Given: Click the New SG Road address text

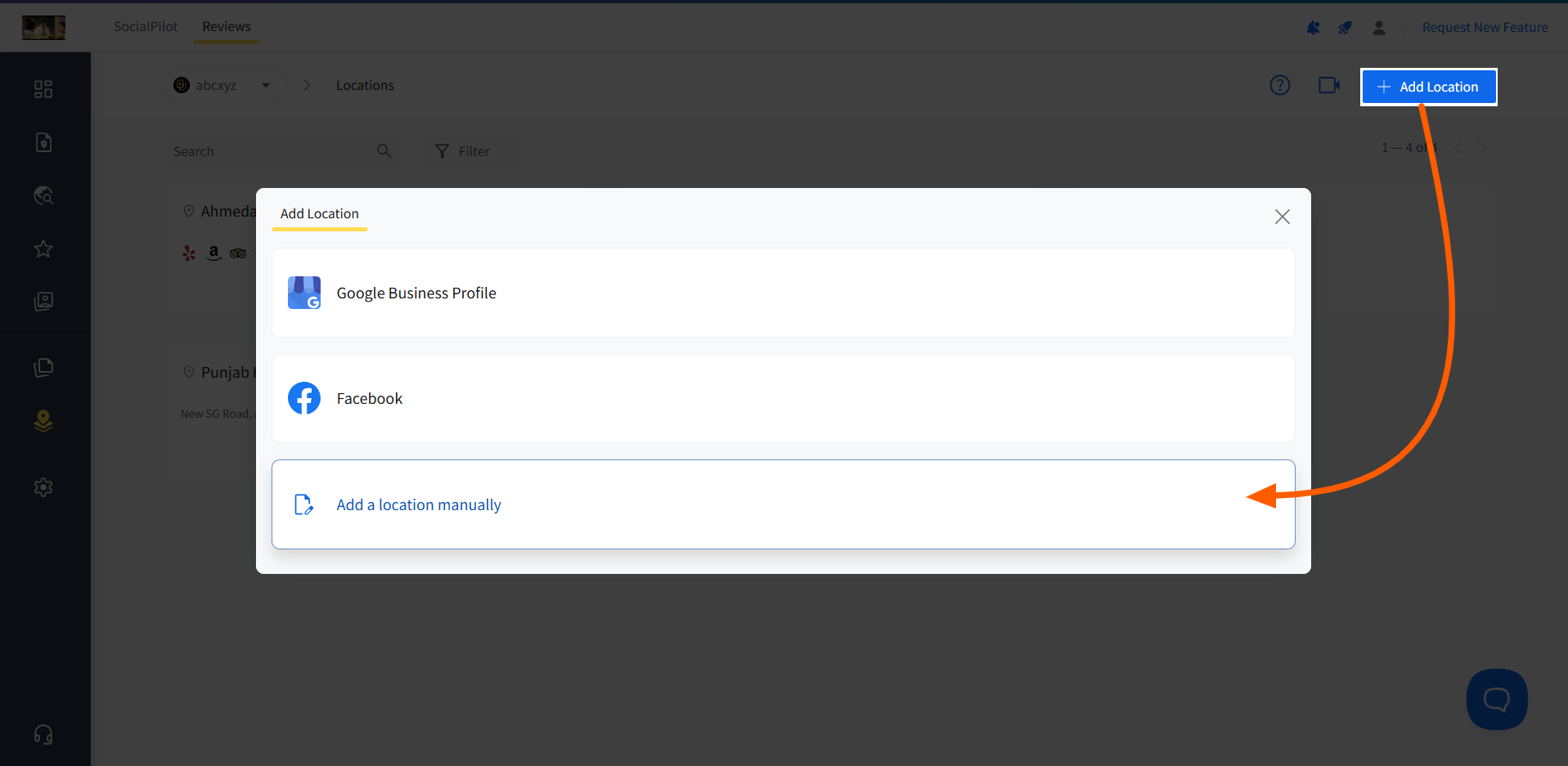Looking at the screenshot, I should [x=217, y=414].
